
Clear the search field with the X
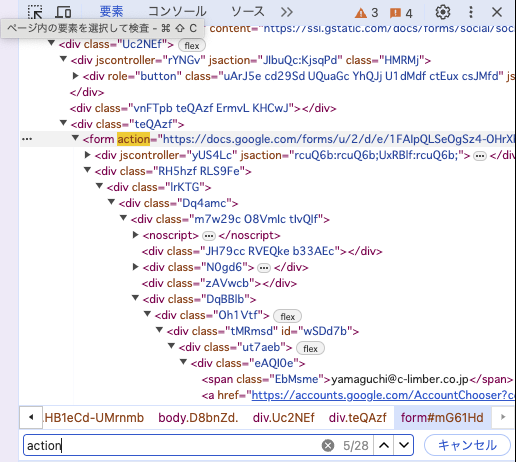(328, 445)
